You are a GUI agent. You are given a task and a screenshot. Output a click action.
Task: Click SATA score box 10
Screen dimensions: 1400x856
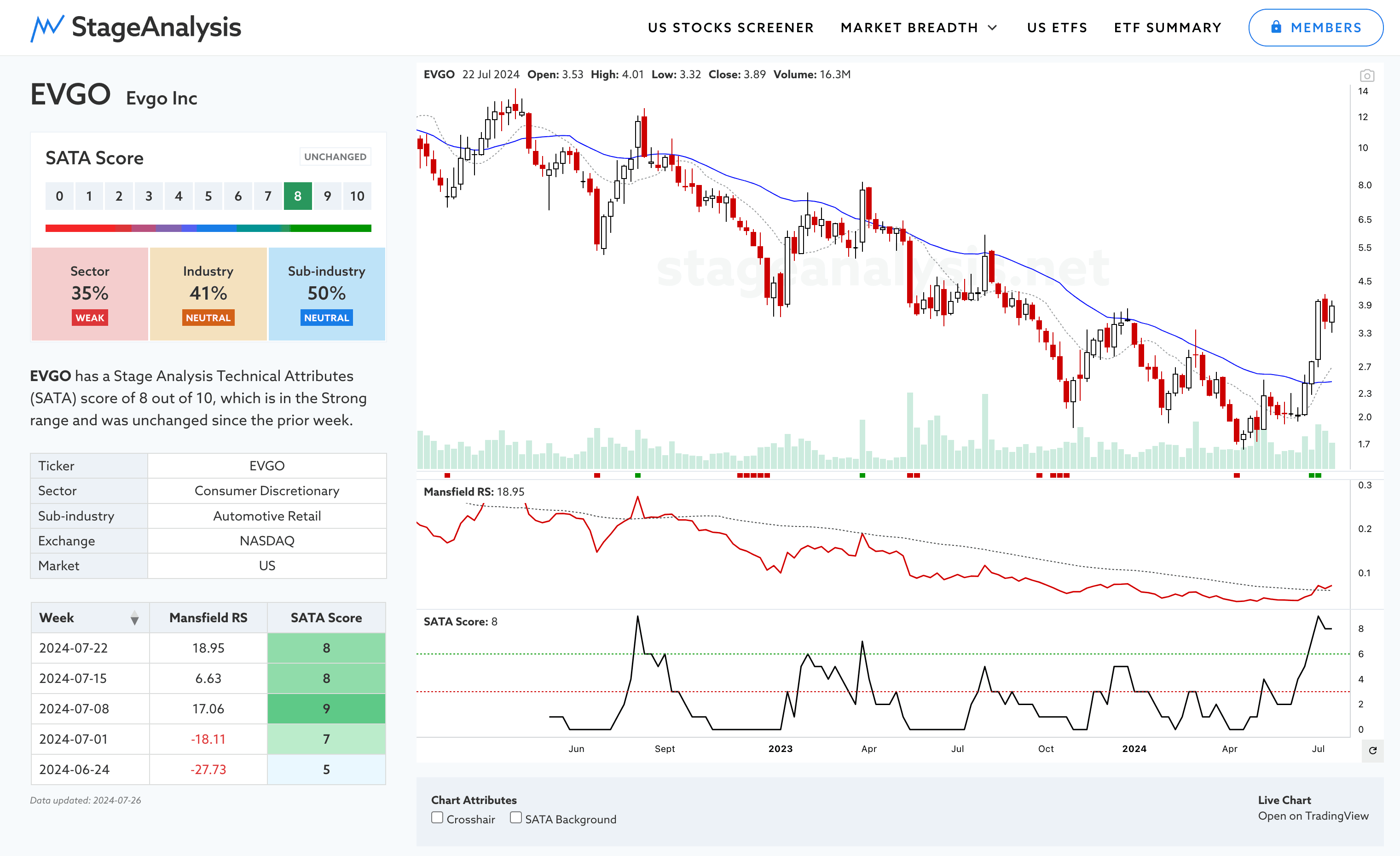tap(357, 196)
